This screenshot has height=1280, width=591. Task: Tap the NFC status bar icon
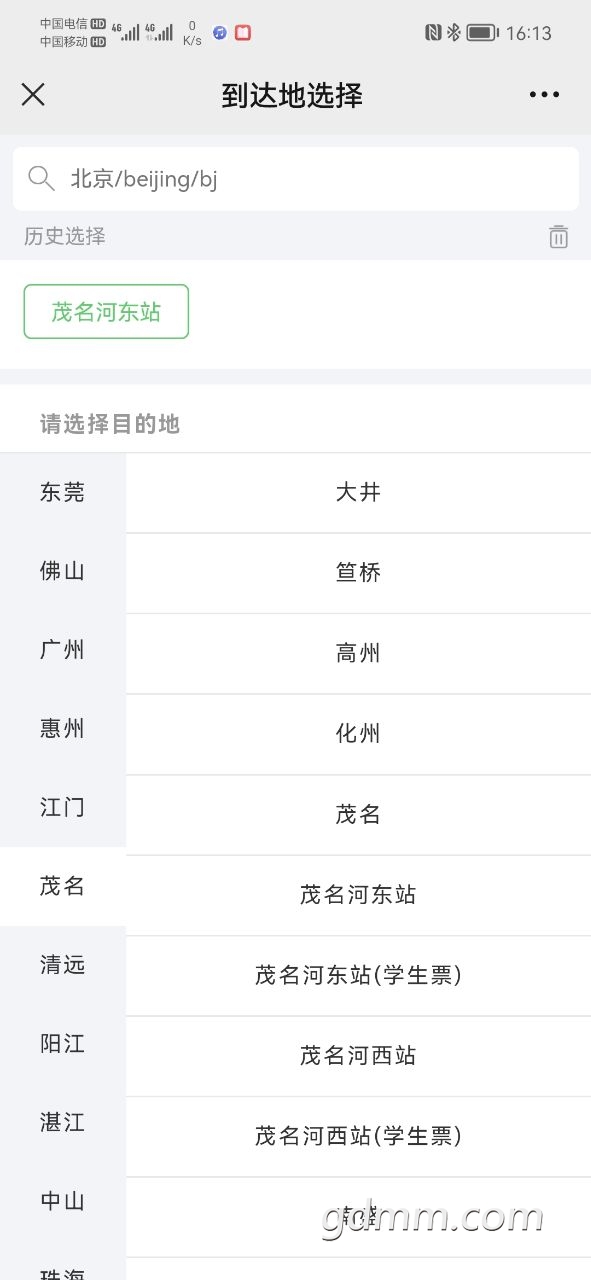pos(433,33)
